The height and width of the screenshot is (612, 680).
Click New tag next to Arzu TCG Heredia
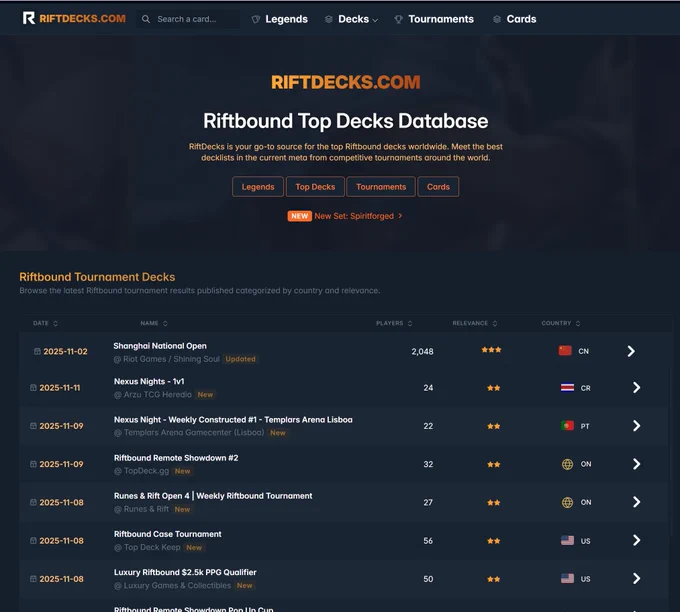tap(205, 395)
